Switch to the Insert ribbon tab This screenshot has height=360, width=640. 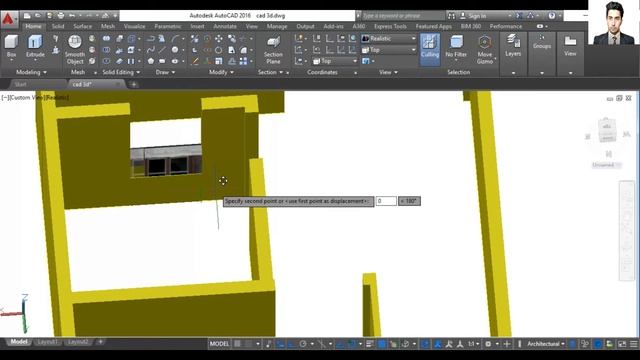tap(197, 26)
